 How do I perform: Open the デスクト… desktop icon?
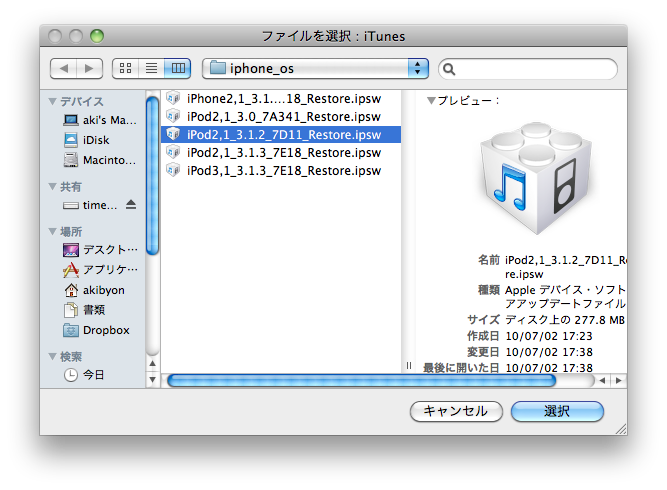[71, 250]
